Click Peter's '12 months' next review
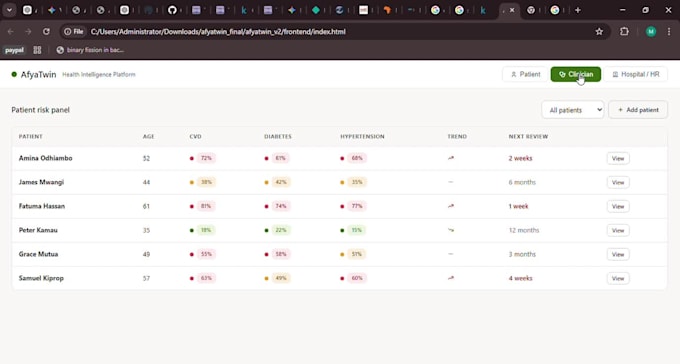Image resolution: width=680 pixels, height=364 pixels. click(x=524, y=230)
